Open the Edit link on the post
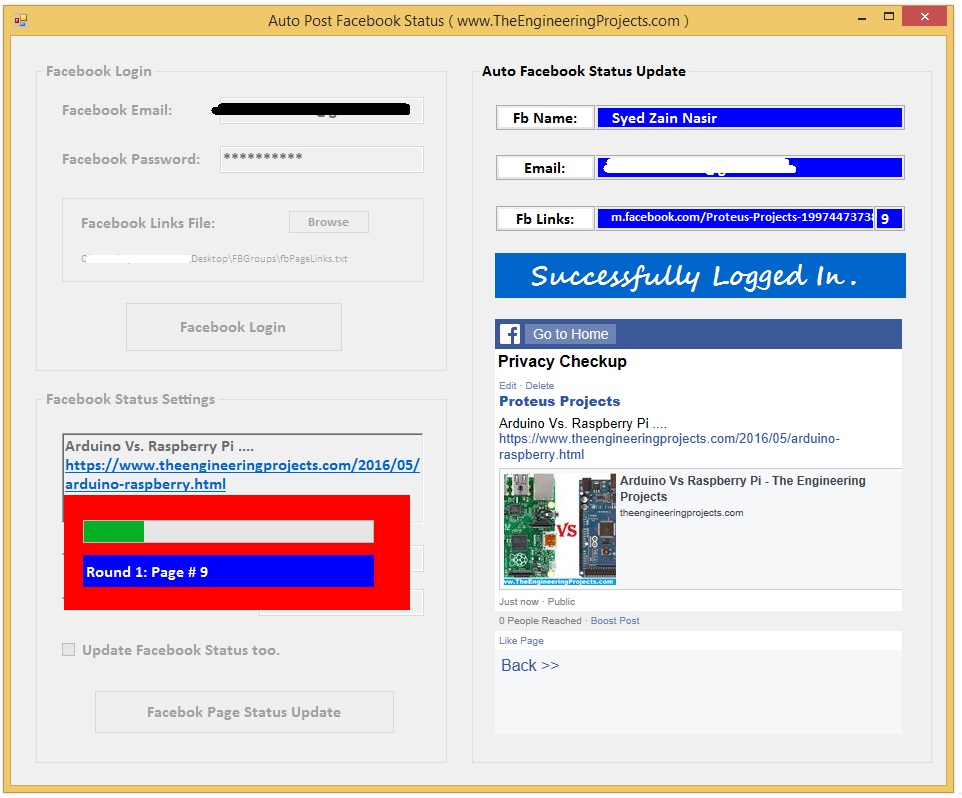 click(x=507, y=386)
